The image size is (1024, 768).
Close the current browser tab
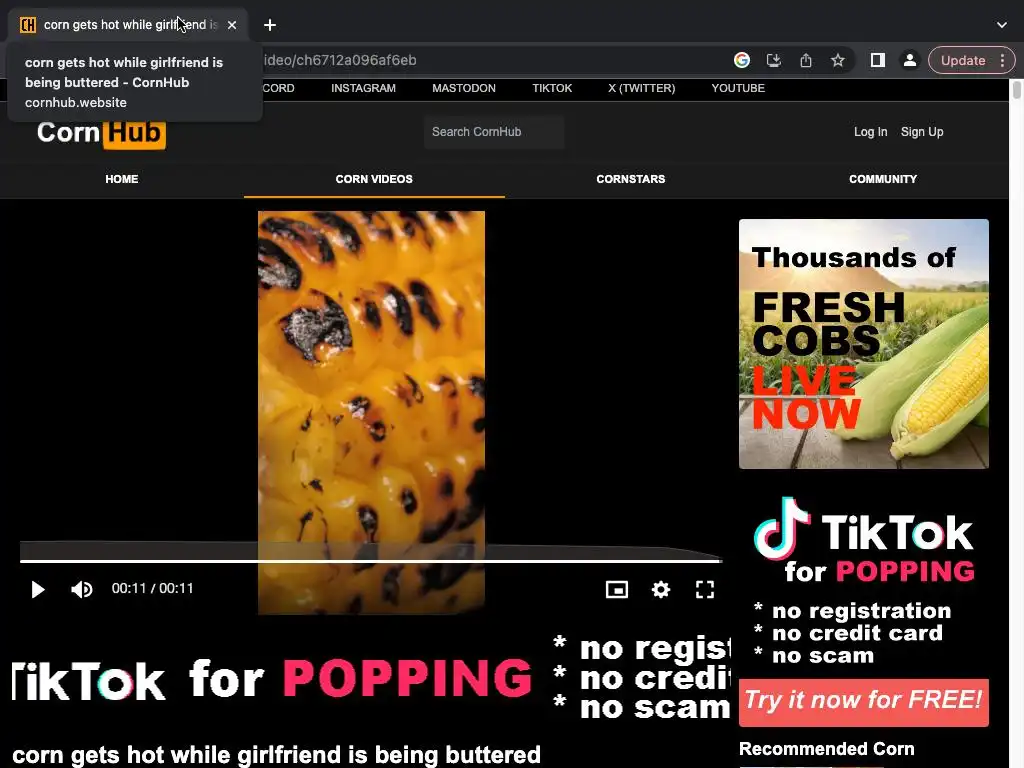click(x=232, y=25)
